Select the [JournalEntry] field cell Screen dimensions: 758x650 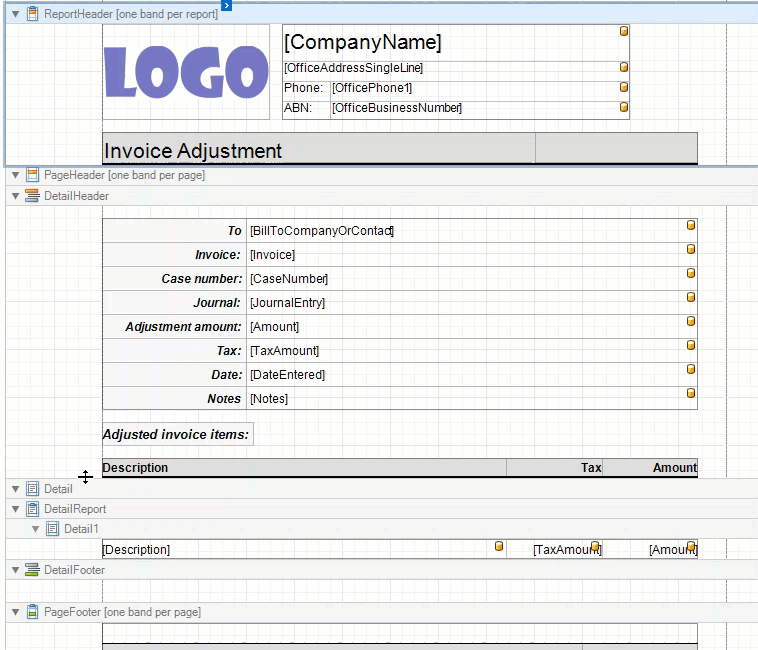472,303
